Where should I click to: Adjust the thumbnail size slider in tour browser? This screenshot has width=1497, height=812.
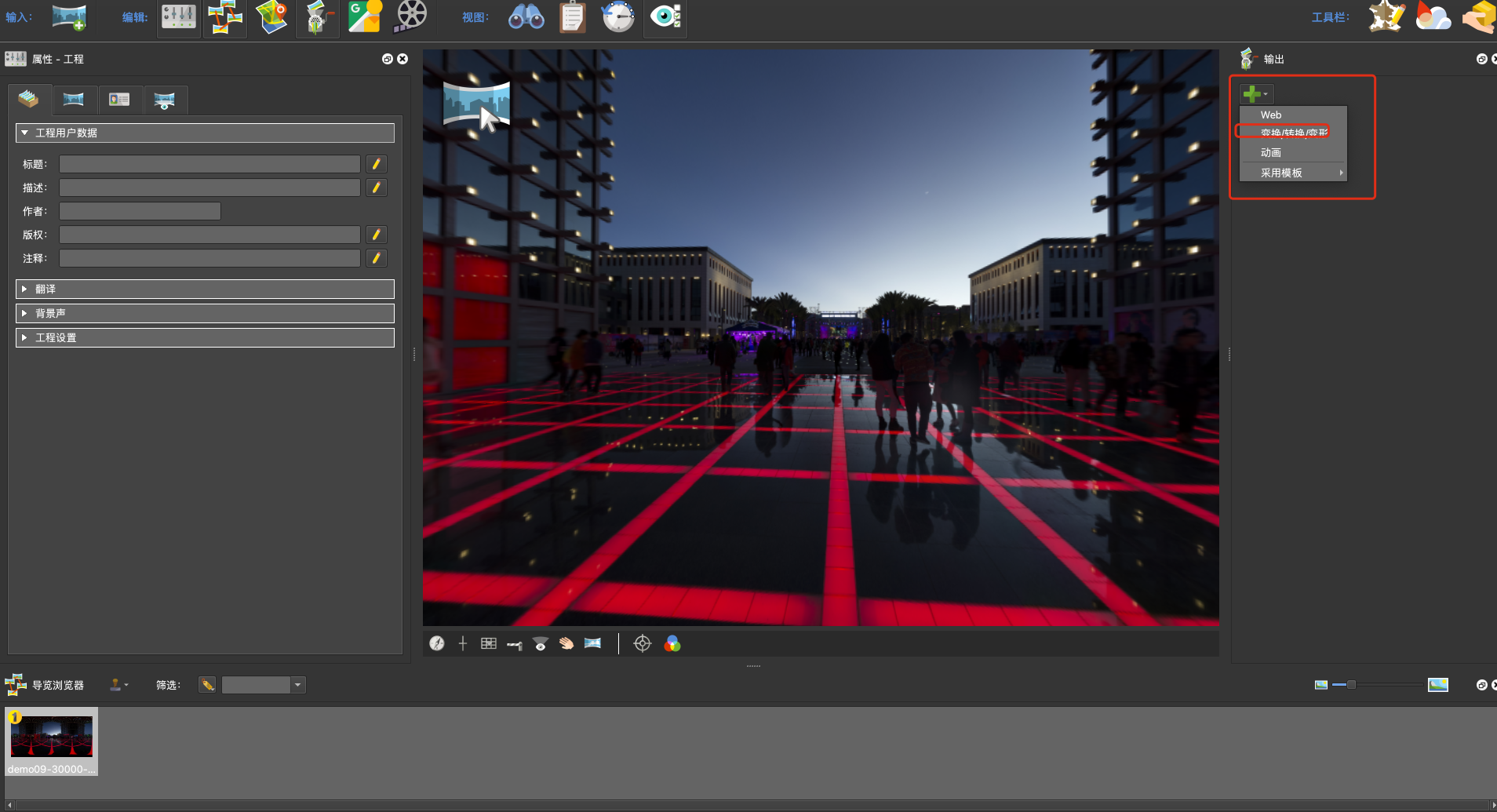[x=1351, y=685]
